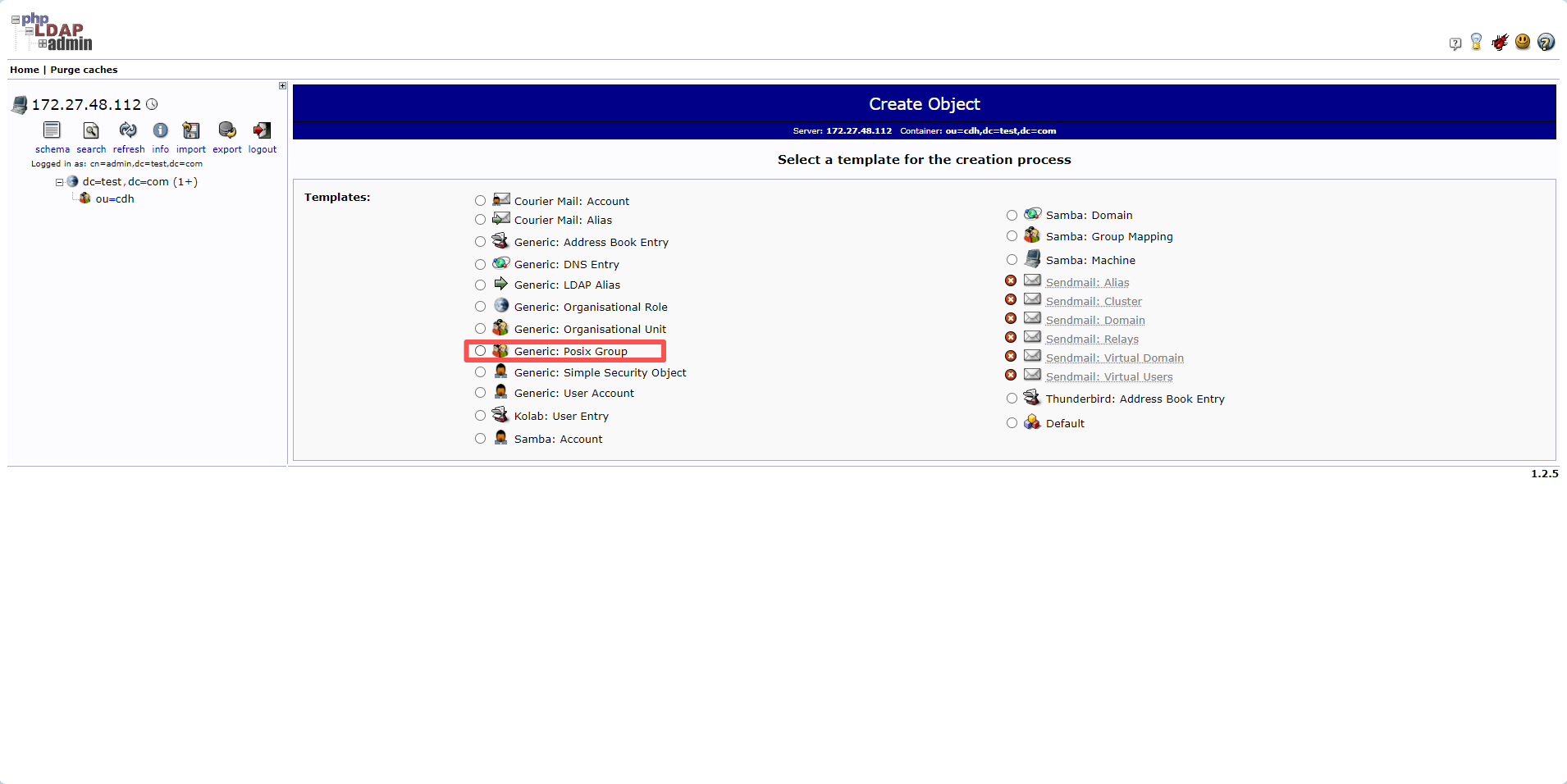The width and height of the screenshot is (1567, 784).
Task: Open the forum help speech-bubble icon
Action: click(x=1455, y=43)
